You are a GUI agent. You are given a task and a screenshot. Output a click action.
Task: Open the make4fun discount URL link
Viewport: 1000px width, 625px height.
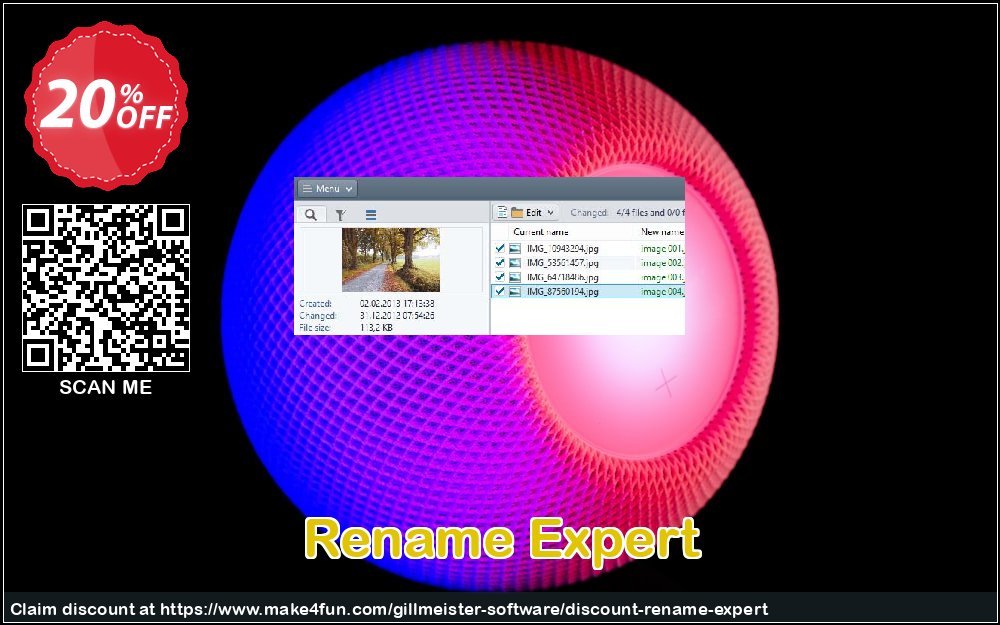[464, 609]
